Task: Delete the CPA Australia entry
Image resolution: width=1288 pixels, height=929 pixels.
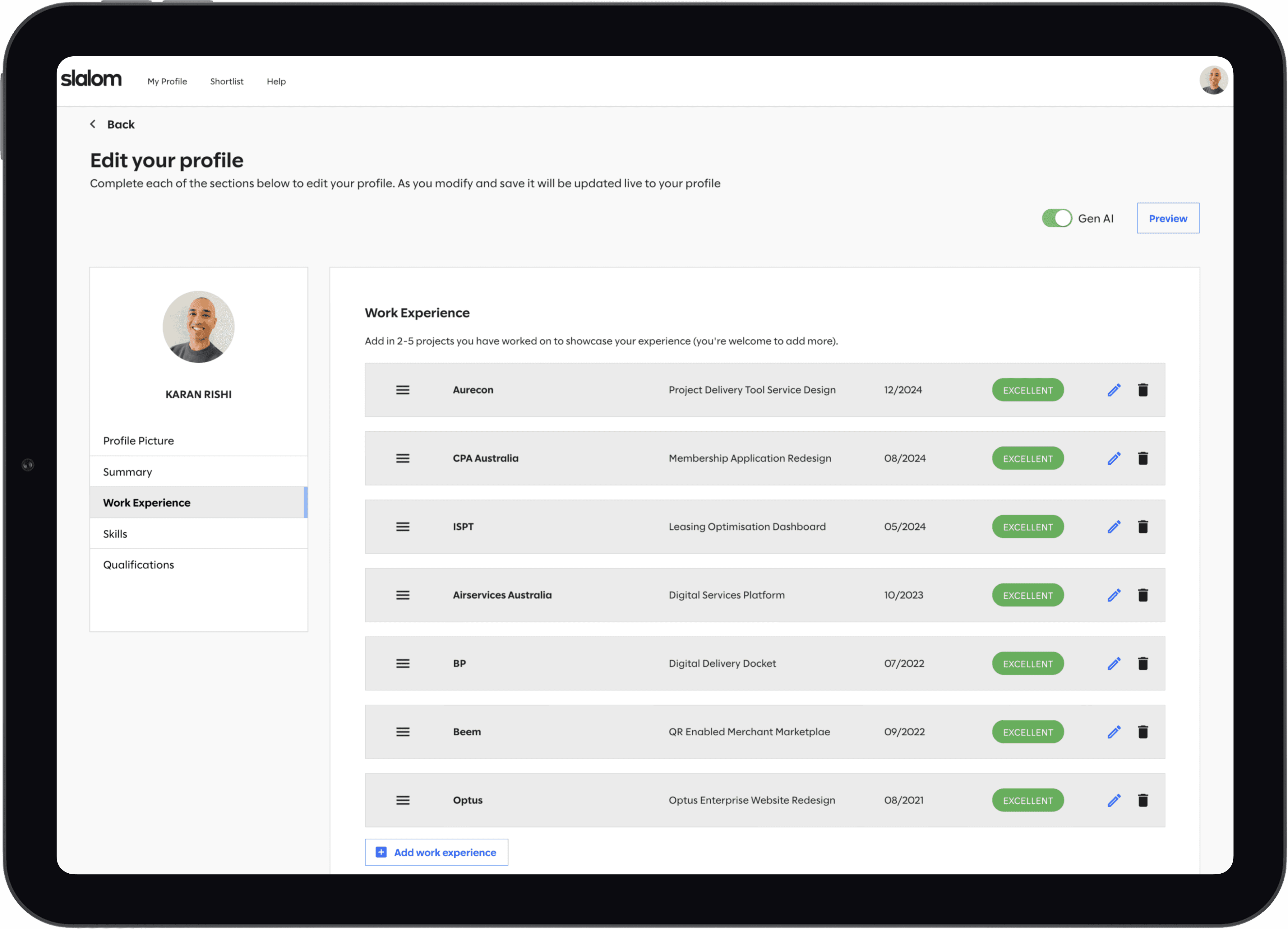Action: 1143,458
